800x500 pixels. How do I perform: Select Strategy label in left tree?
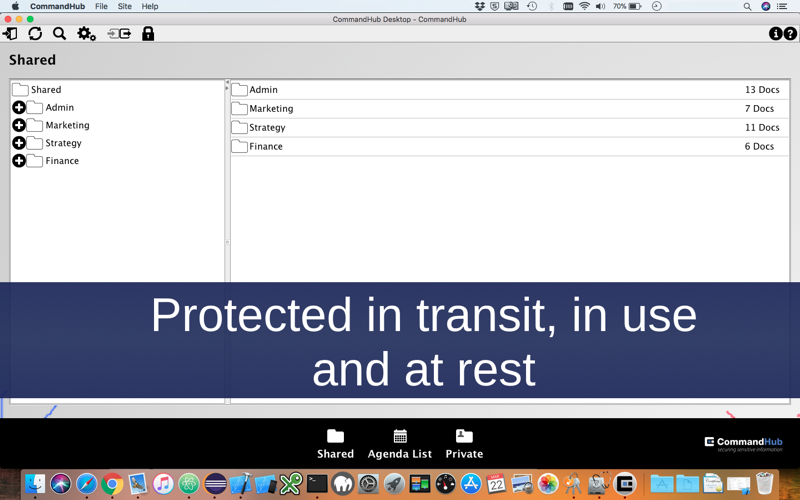[x=63, y=143]
